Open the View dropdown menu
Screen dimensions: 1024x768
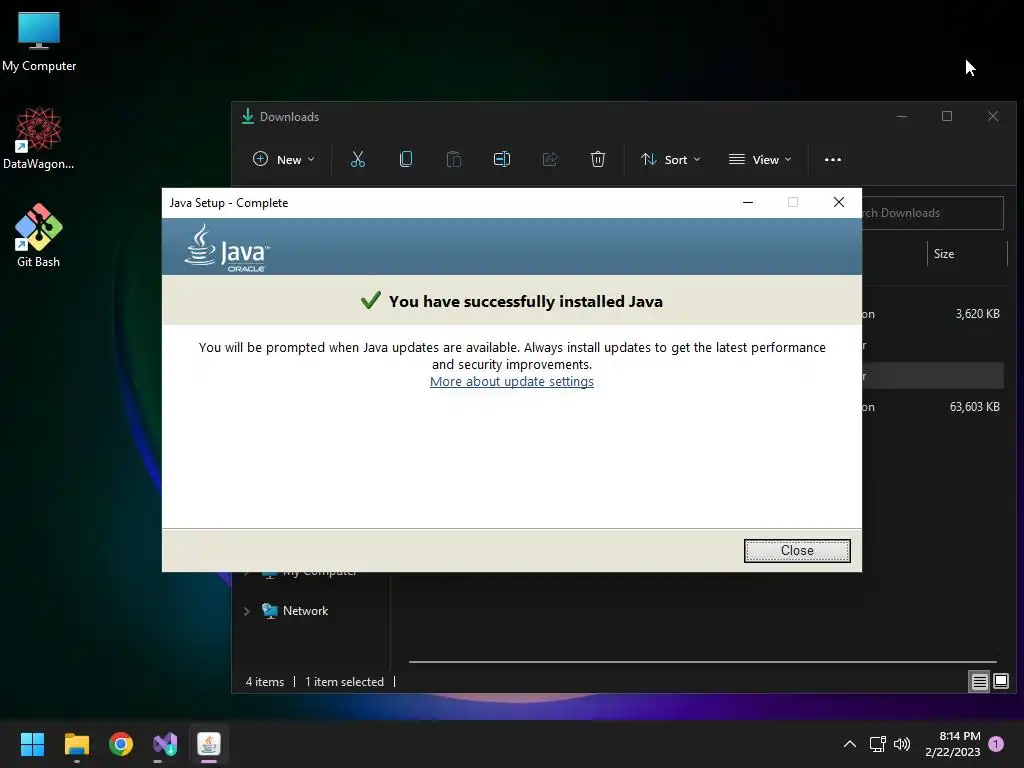760,159
